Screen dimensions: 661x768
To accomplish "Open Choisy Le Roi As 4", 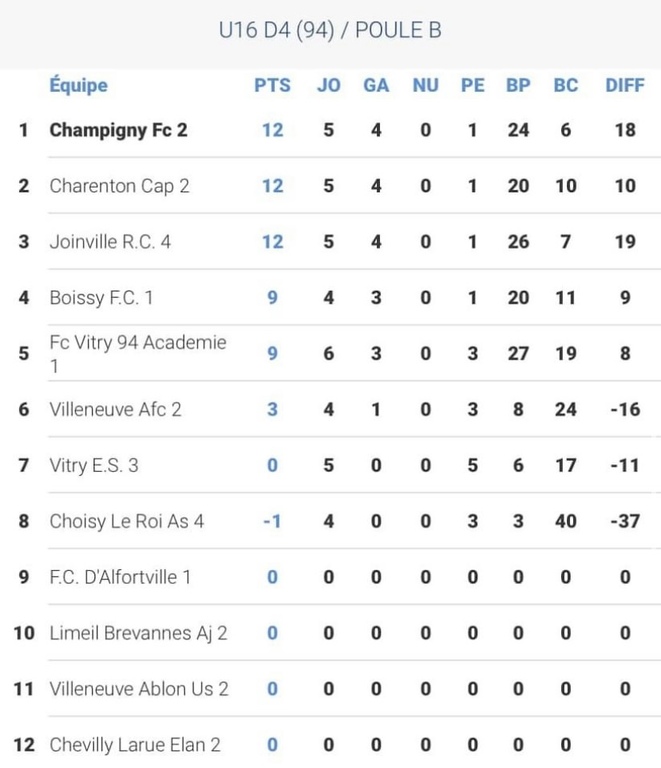I will (x=127, y=521).
